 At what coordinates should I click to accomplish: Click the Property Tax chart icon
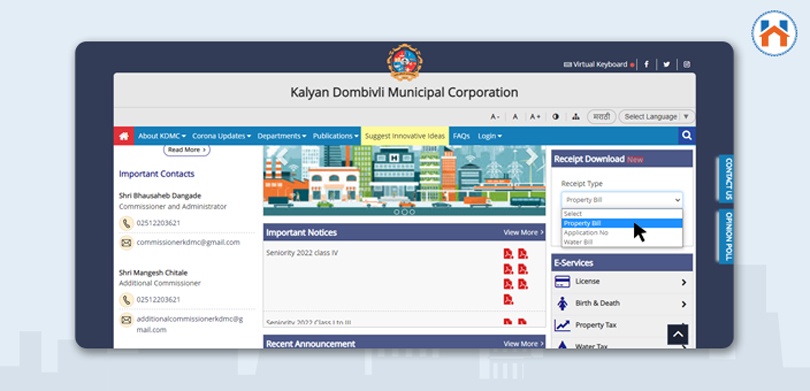click(x=562, y=325)
